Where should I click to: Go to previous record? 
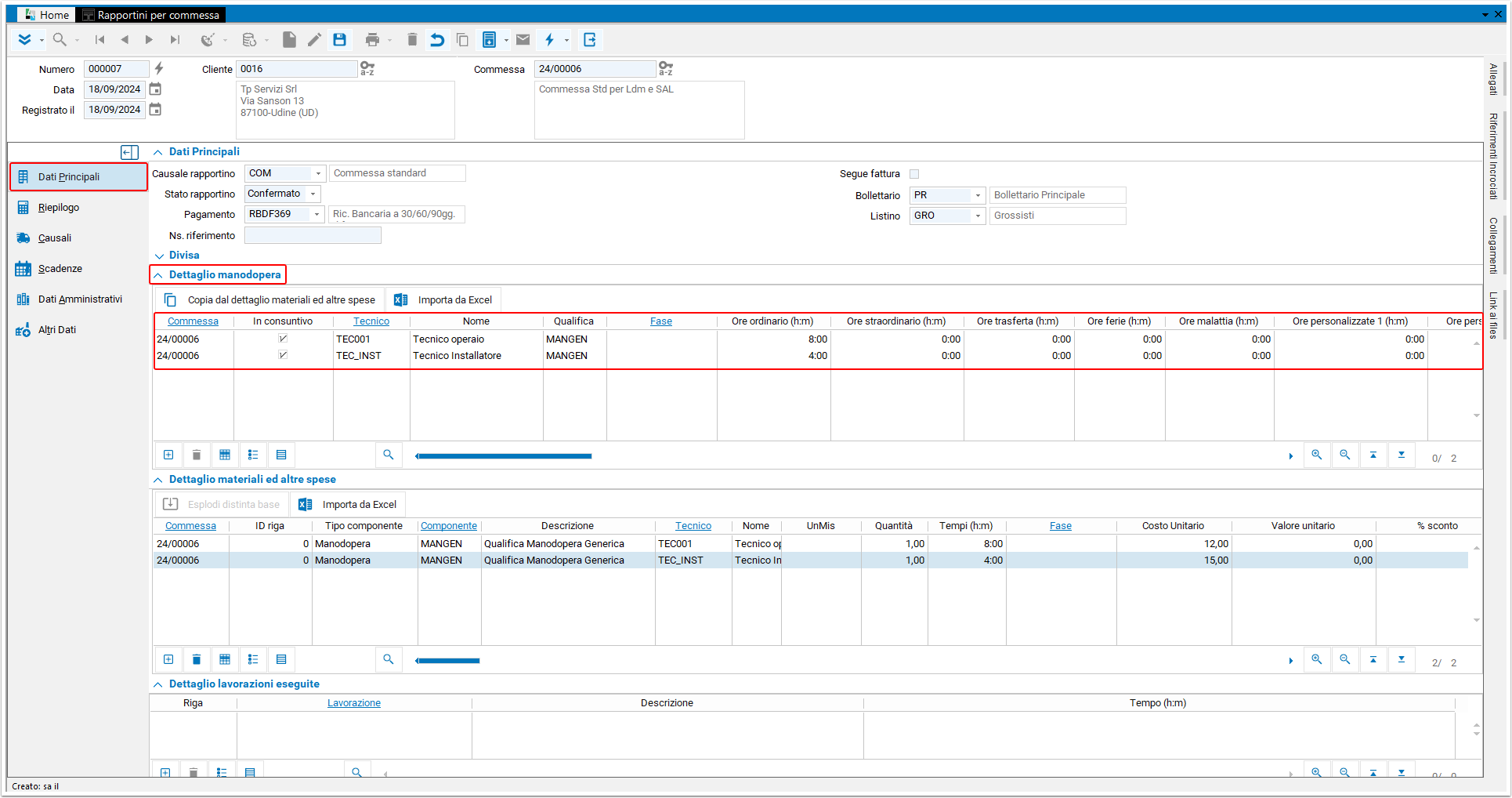coord(124,40)
